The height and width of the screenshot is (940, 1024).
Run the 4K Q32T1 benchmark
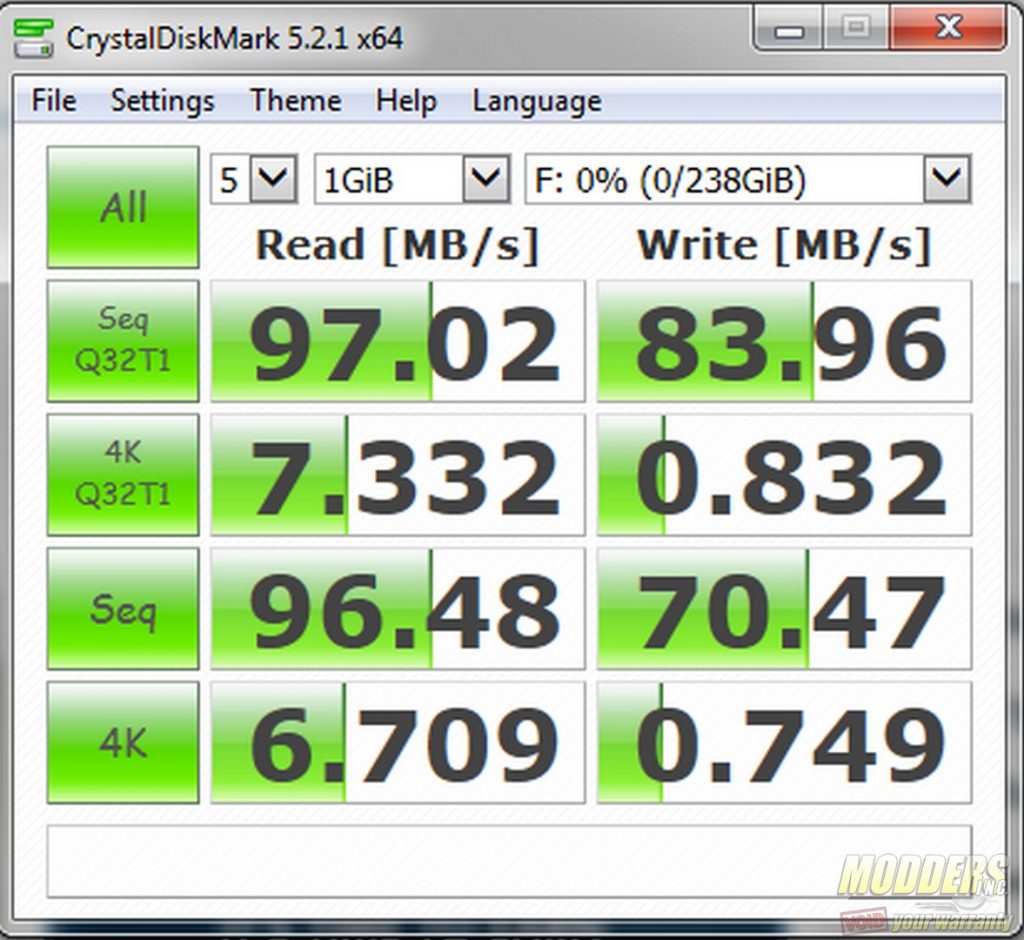point(123,474)
